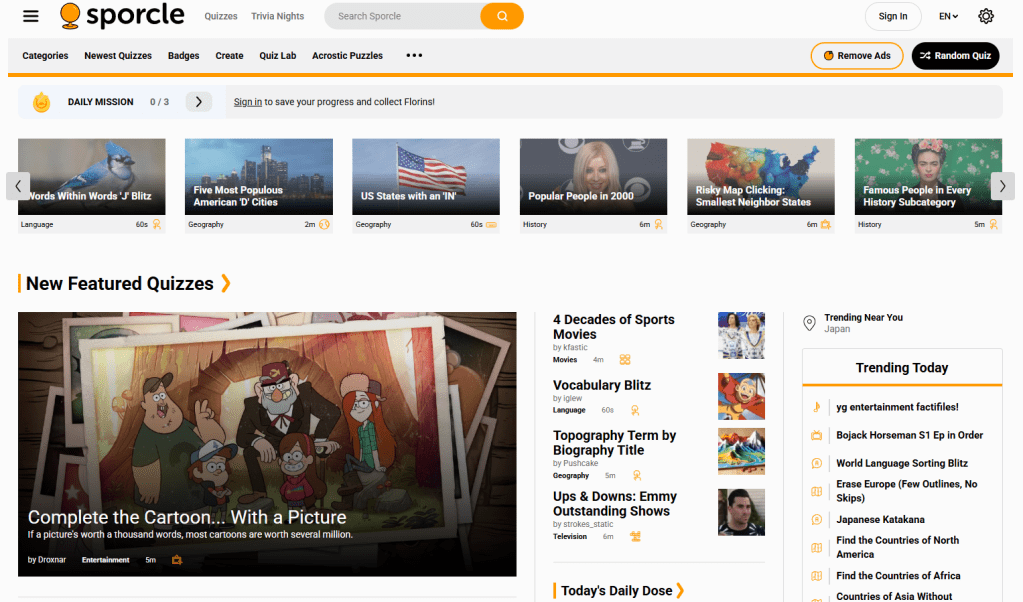Click music icon beside yg entertainment factfiles
1023x602 pixels.
pyautogui.click(x=816, y=407)
